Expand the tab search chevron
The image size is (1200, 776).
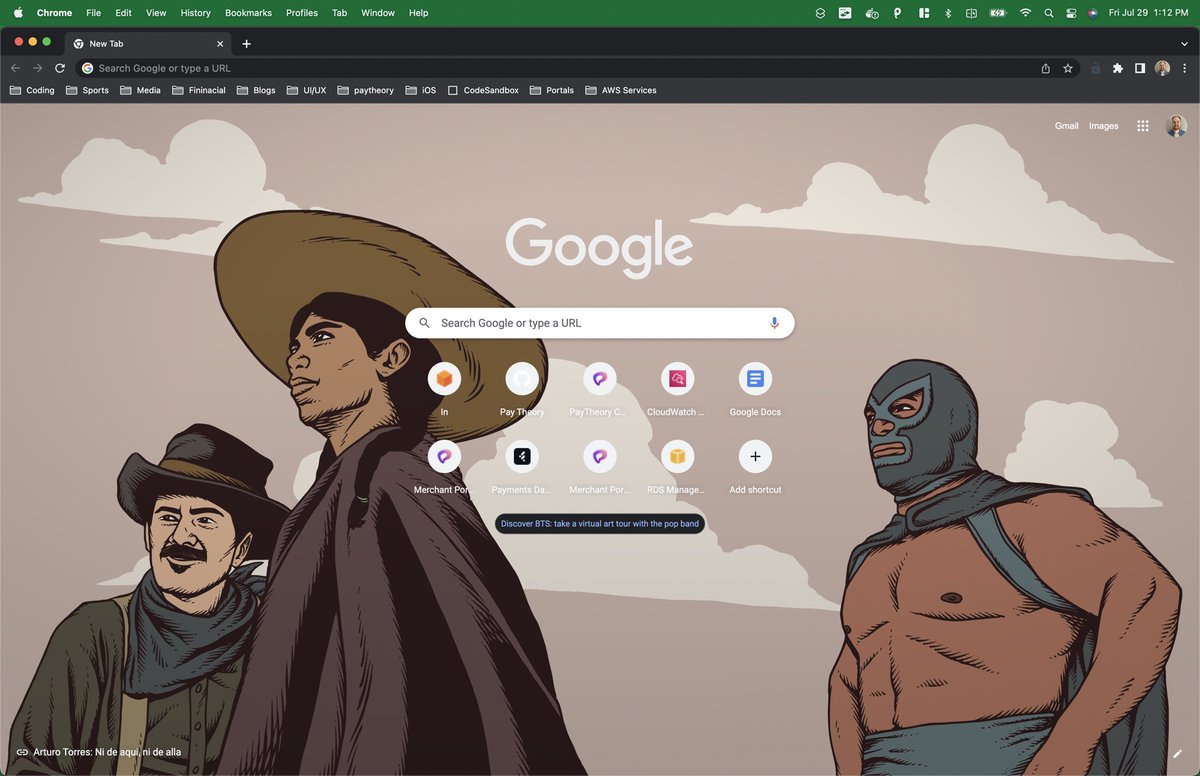pos(1184,44)
